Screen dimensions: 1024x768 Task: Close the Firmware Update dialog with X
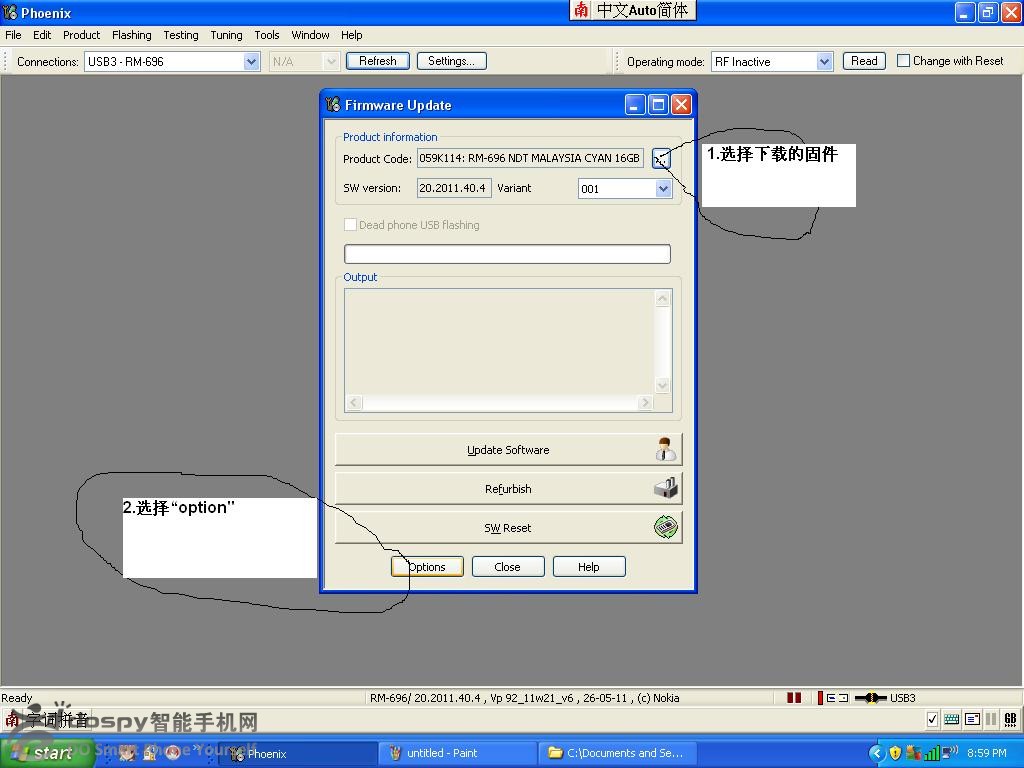[x=681, y=104]
